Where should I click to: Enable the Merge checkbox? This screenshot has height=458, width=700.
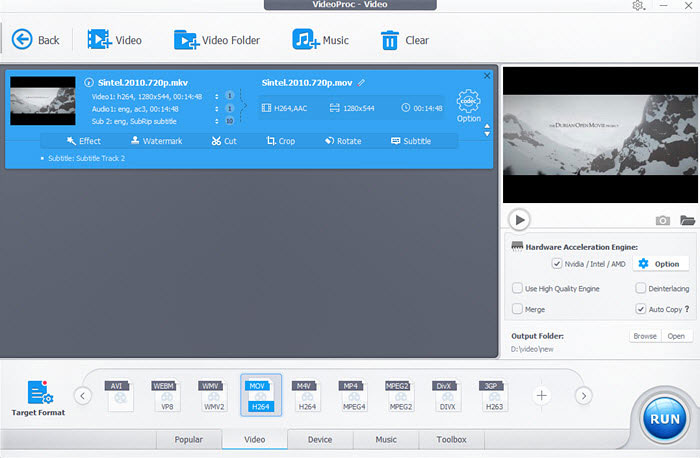pos(517,309)
